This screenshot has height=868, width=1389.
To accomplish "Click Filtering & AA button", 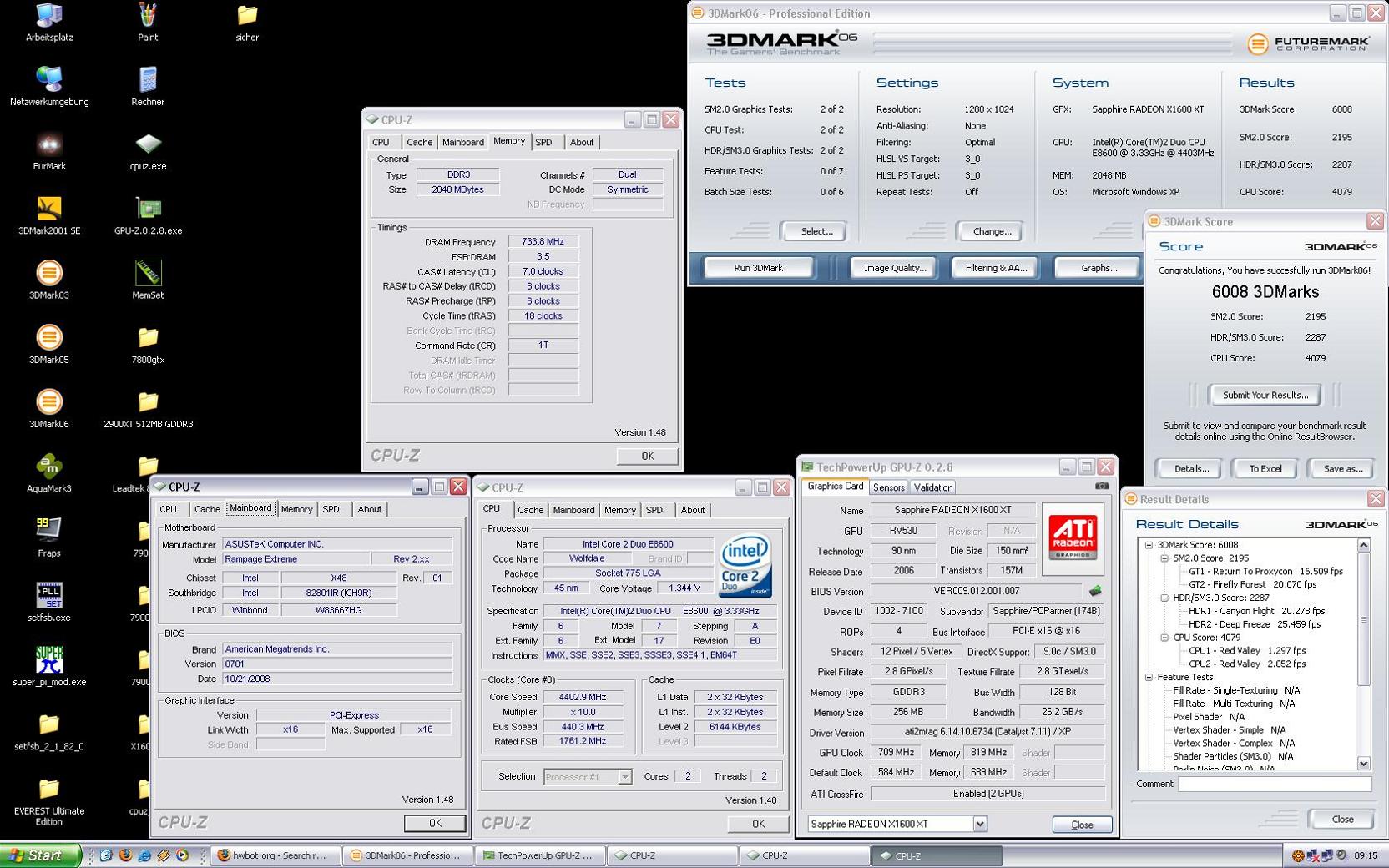I will coord(996,268).
